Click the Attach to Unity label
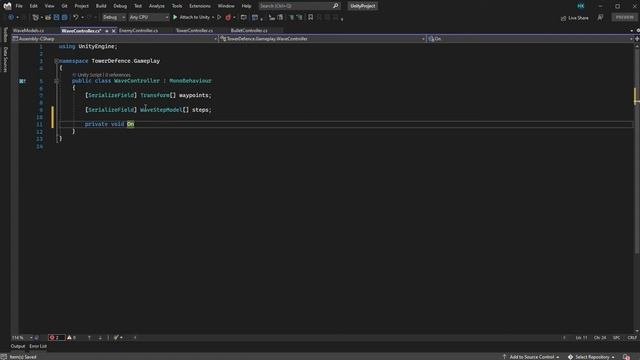Viewport: 640px width, 360px height. coord(194,18)
